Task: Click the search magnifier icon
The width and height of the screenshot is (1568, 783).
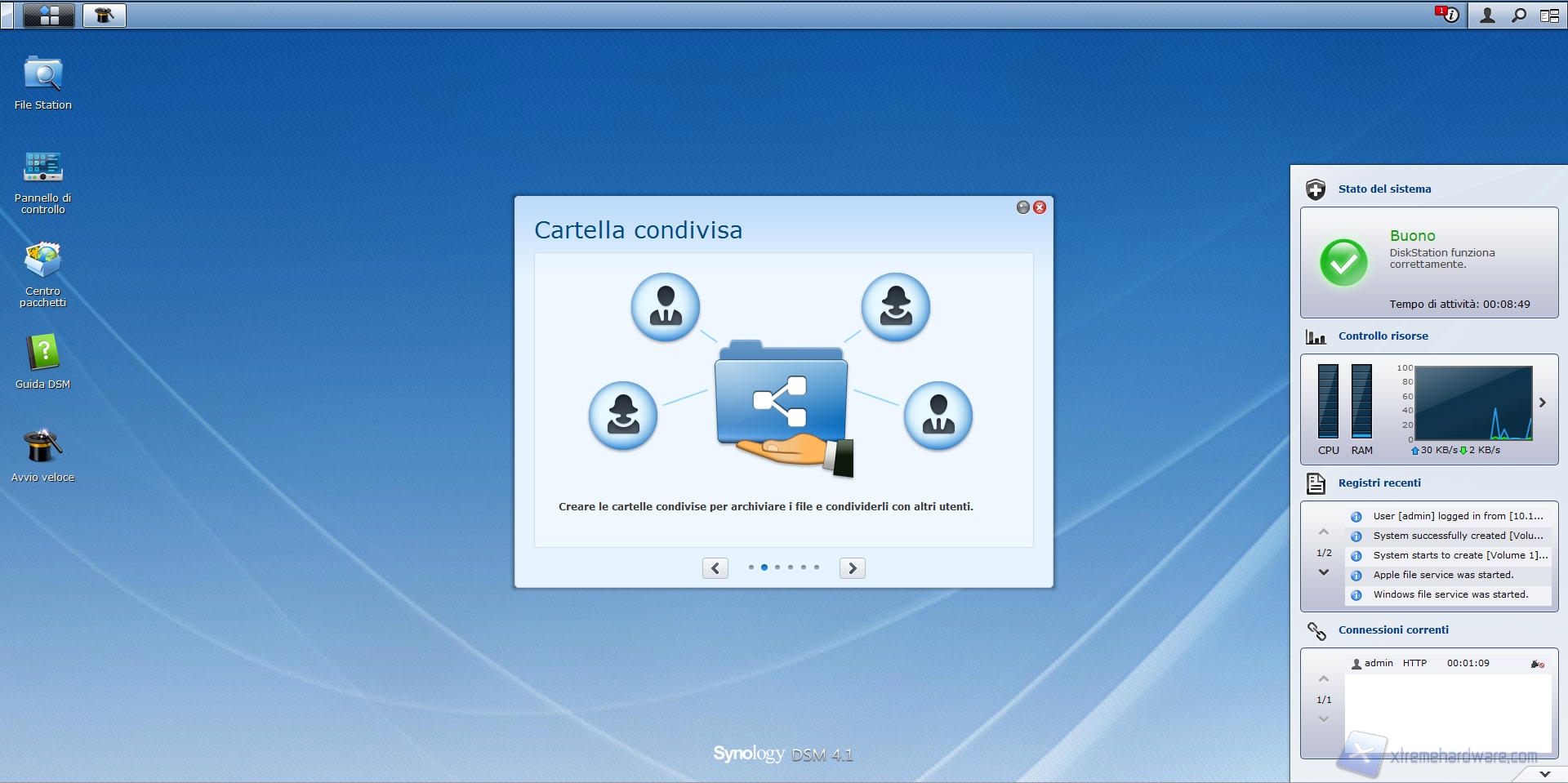Action: pyautogui.click(x=1518, y=15)
